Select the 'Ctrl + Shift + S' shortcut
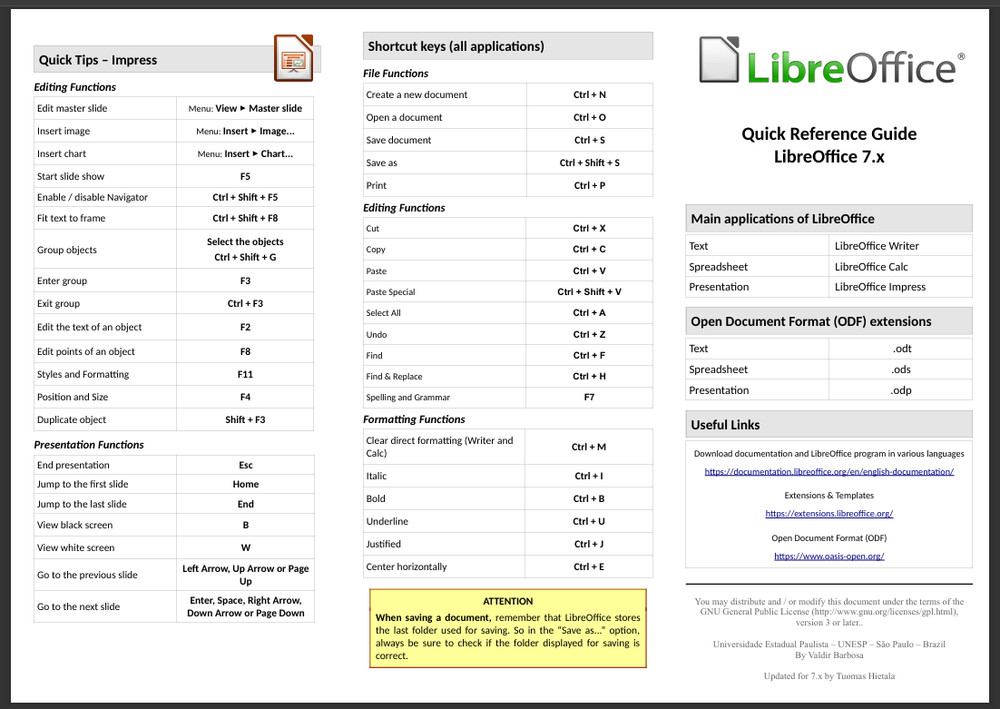Screen dimensions: 1000x709 [589, 163]
